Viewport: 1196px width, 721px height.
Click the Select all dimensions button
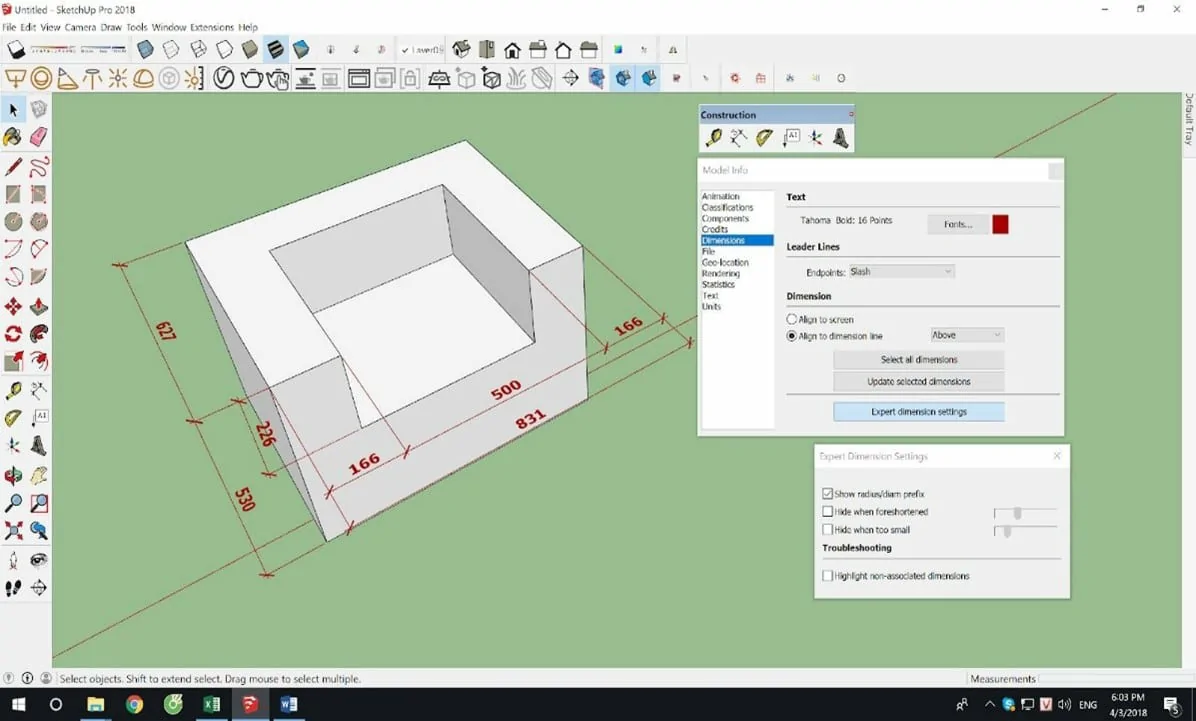click(x=917, y=359)
